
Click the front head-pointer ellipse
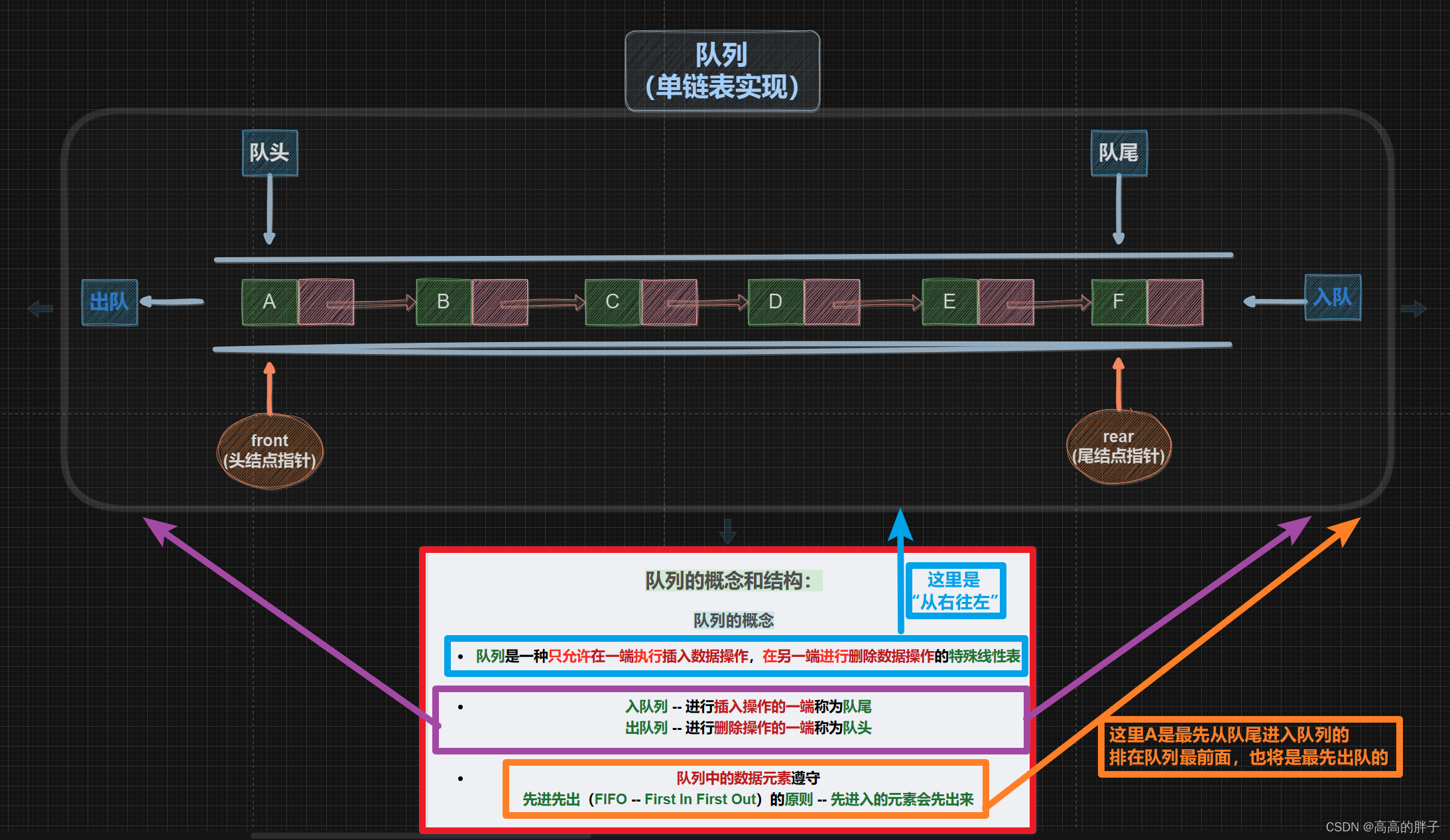pos(270,451)
